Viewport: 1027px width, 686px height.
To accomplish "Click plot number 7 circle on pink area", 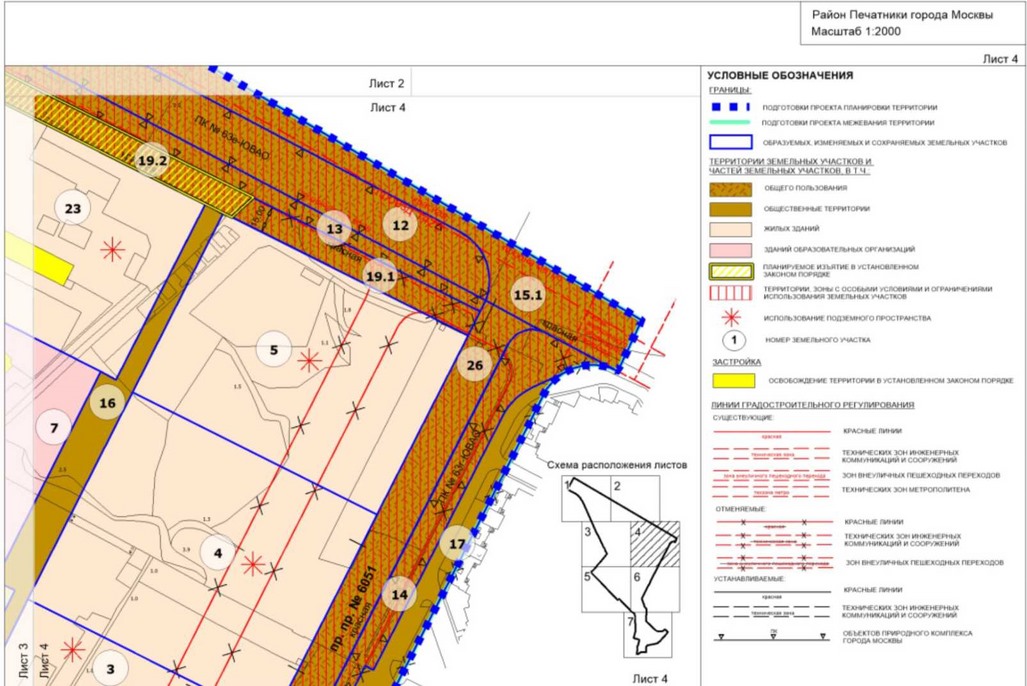I will 54,429.
